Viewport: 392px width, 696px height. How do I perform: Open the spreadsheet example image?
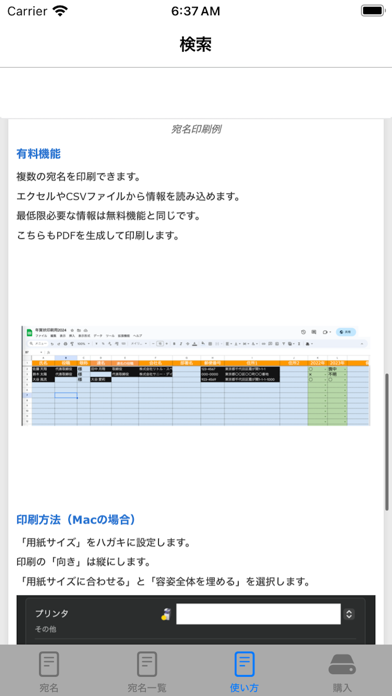coord(196,376)
